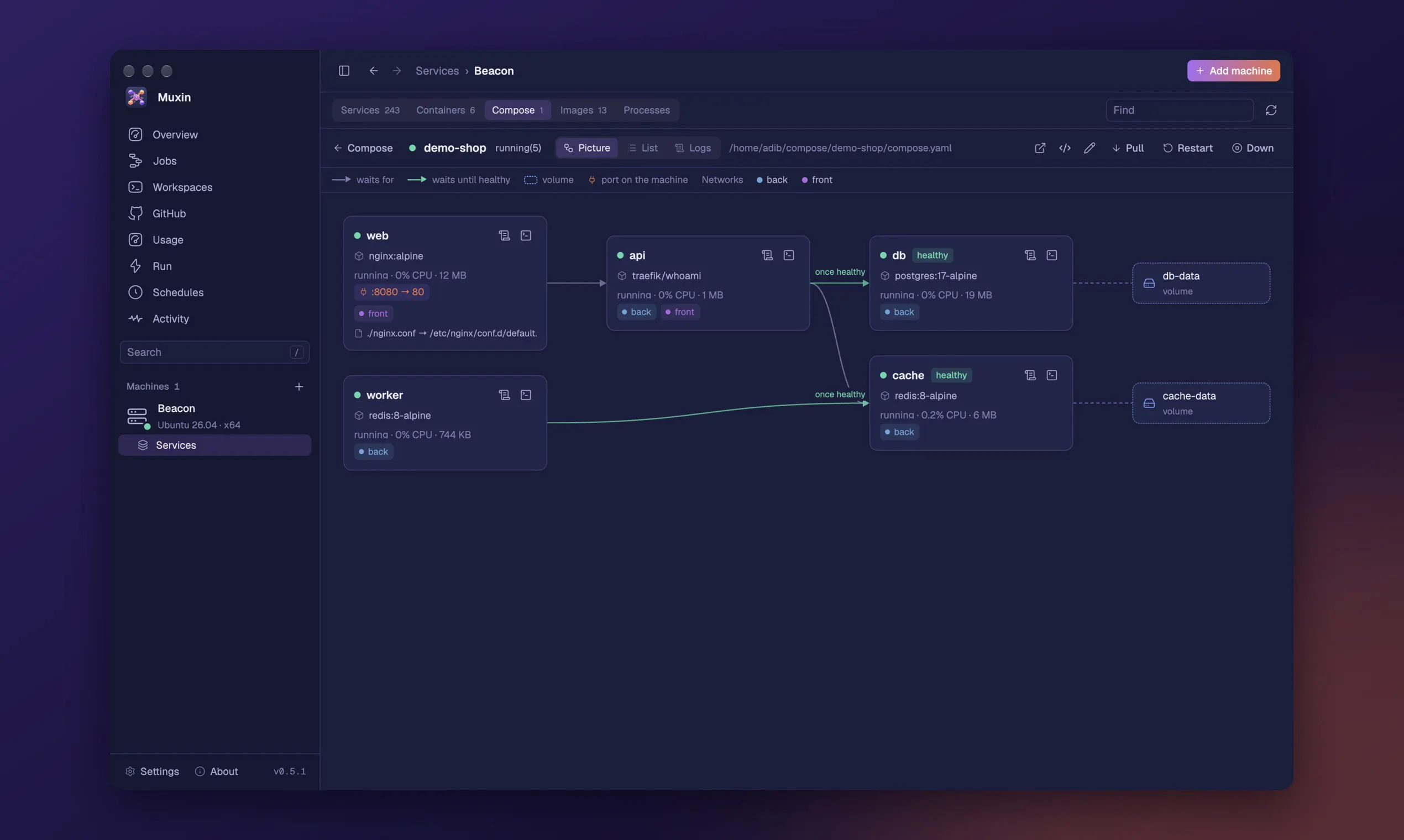Focus the Find input field
Viewport: 1404px width, 840px height.
(x=1179, y=111)
